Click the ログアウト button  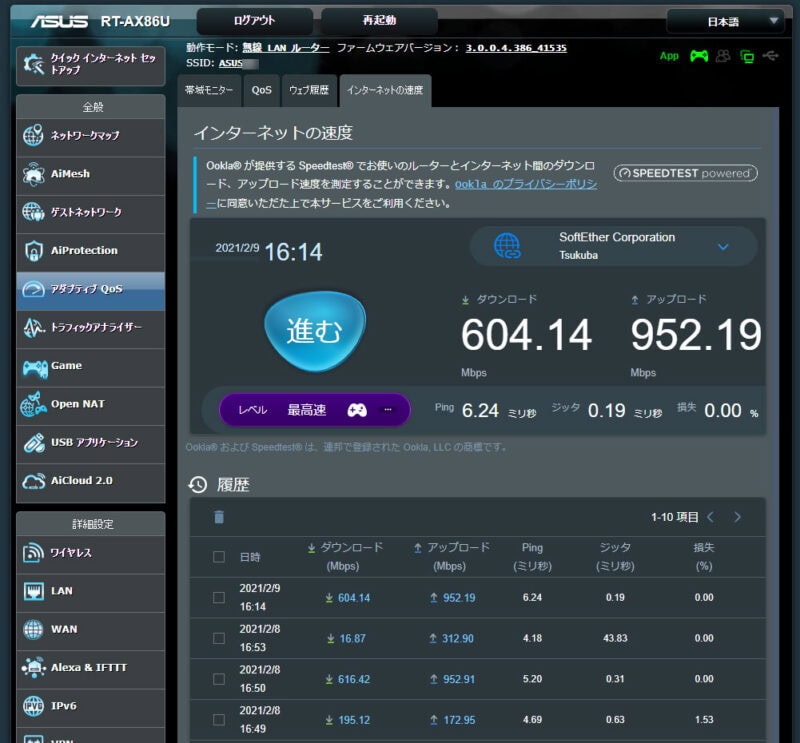254,21
